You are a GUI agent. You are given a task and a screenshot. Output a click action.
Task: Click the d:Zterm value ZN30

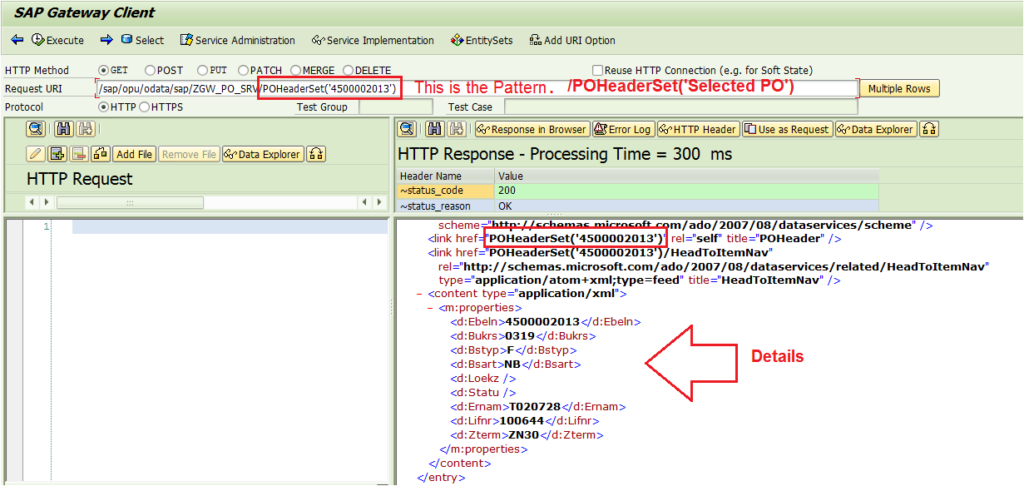(524, 434)
